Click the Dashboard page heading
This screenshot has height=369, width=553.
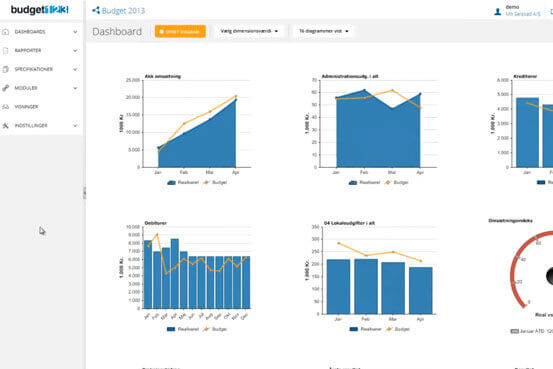coord(117,31)
